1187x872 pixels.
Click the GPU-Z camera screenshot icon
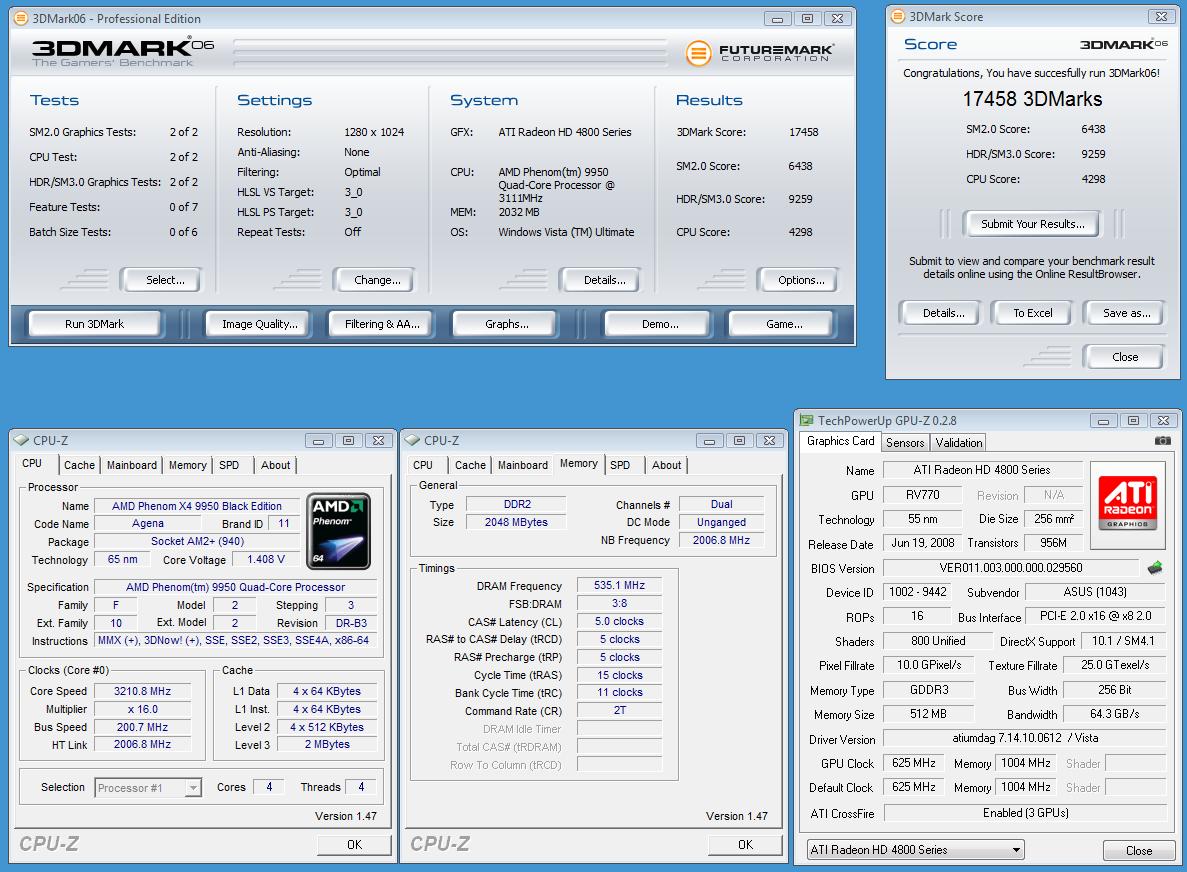[1163, 441]
